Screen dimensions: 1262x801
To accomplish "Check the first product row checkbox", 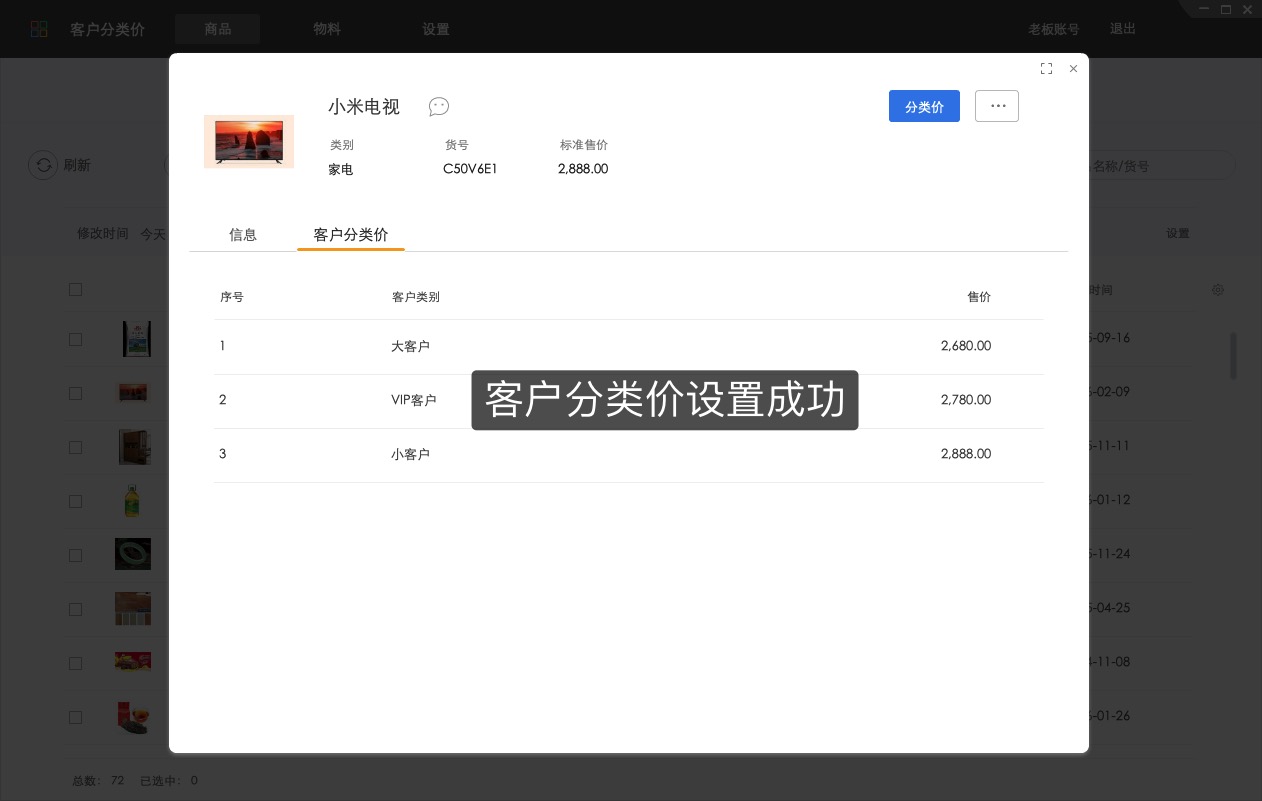I will click(x=75, y=339).
